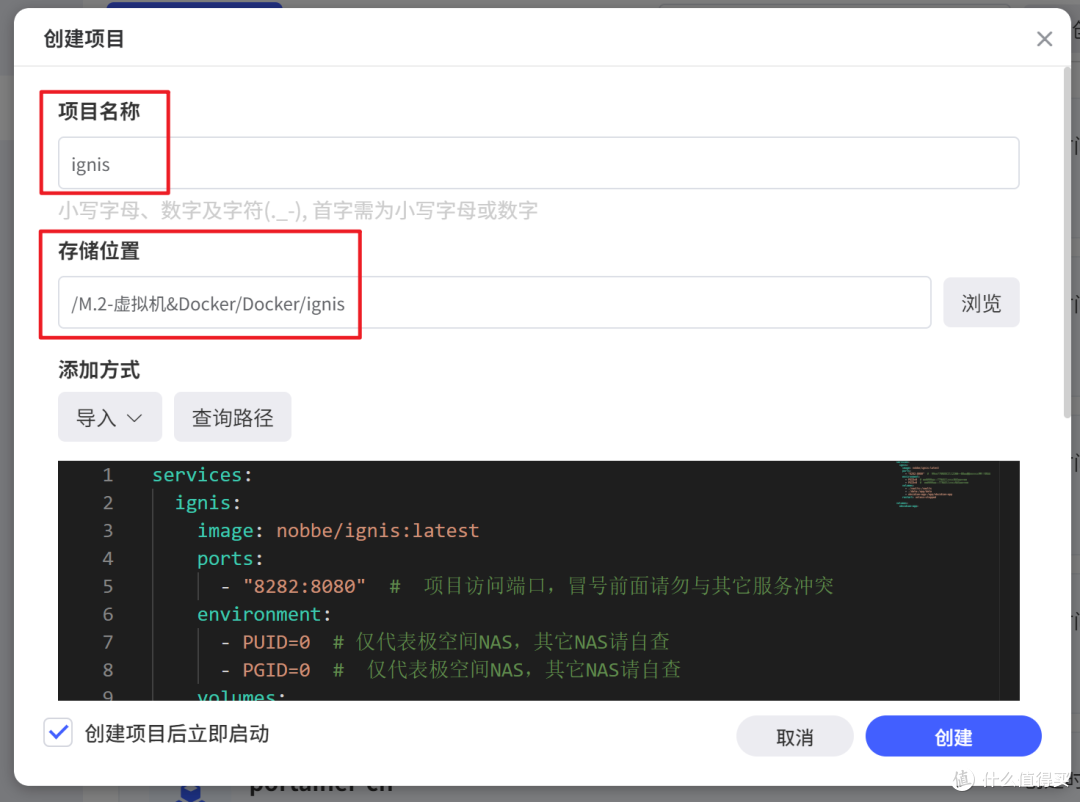The width and height of the screenshot is (1080, 802).
Task: Open the 导入 dropdown
Action: (110, 418)
